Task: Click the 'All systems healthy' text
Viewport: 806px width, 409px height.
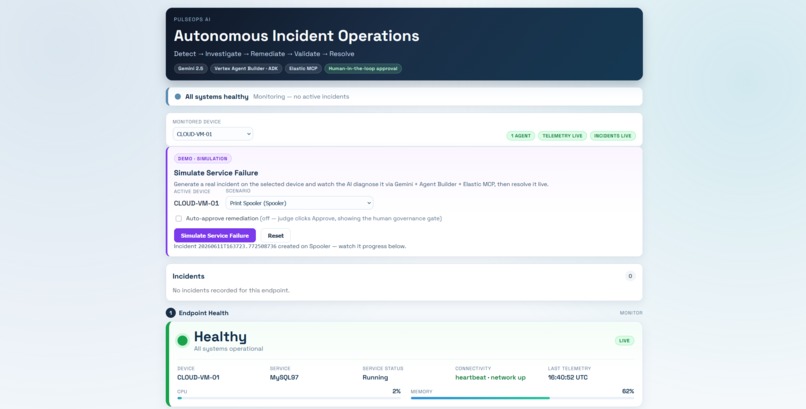Action: (x=216, y=97)
